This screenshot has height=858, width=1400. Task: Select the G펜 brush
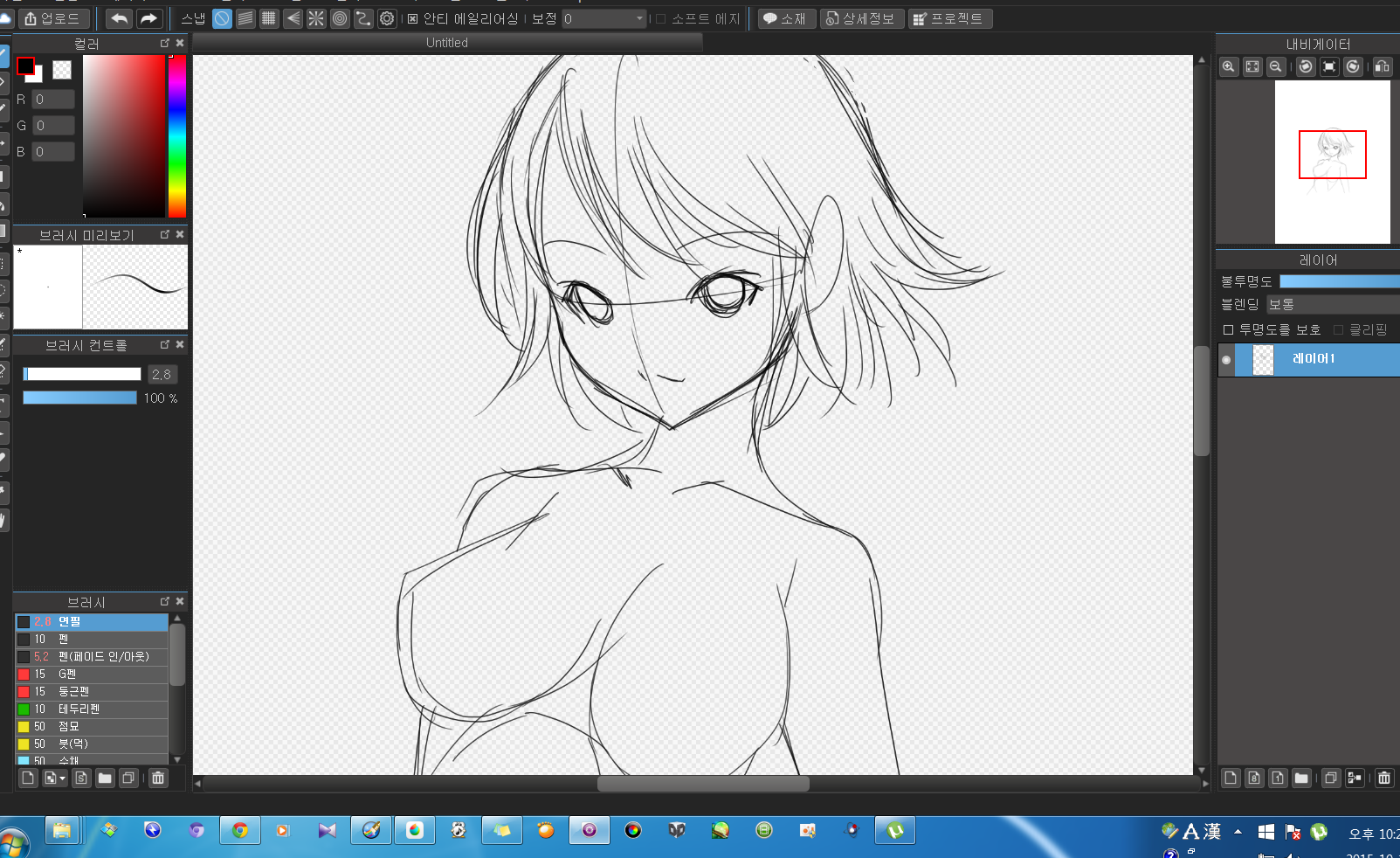92,675
